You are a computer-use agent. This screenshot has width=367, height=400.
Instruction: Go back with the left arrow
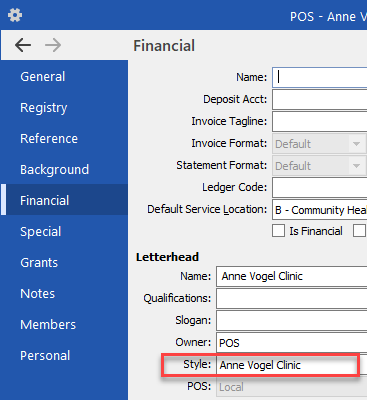(x=23, y=45)
